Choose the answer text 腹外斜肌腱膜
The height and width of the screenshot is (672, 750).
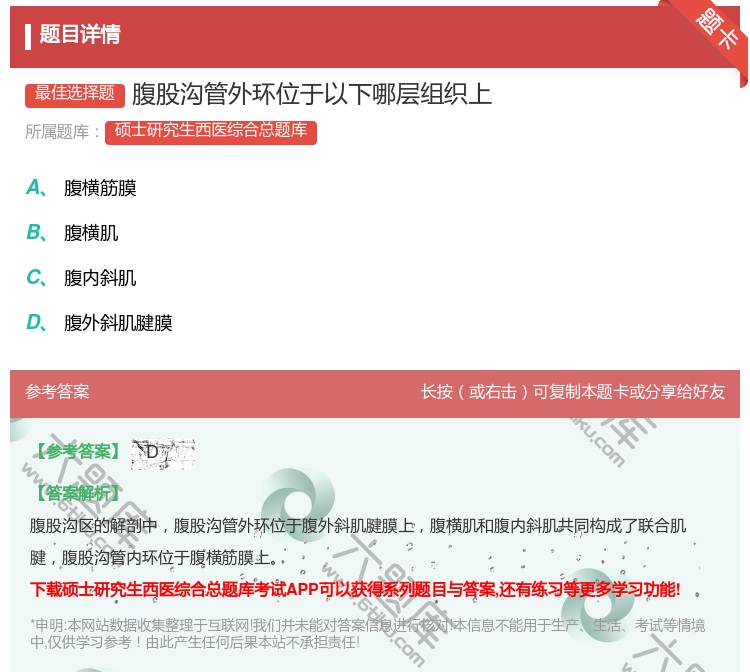[x=118, y=323]
